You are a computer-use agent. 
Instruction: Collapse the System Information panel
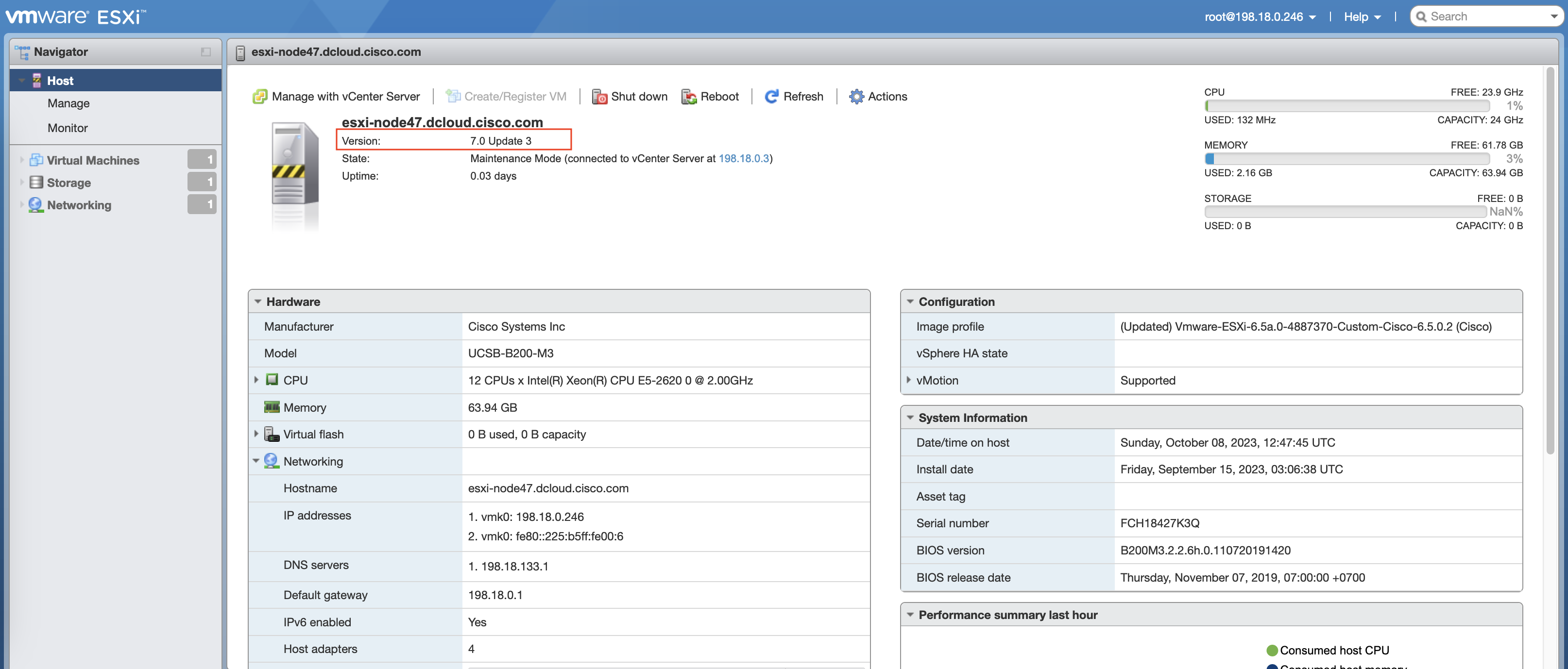910,418
